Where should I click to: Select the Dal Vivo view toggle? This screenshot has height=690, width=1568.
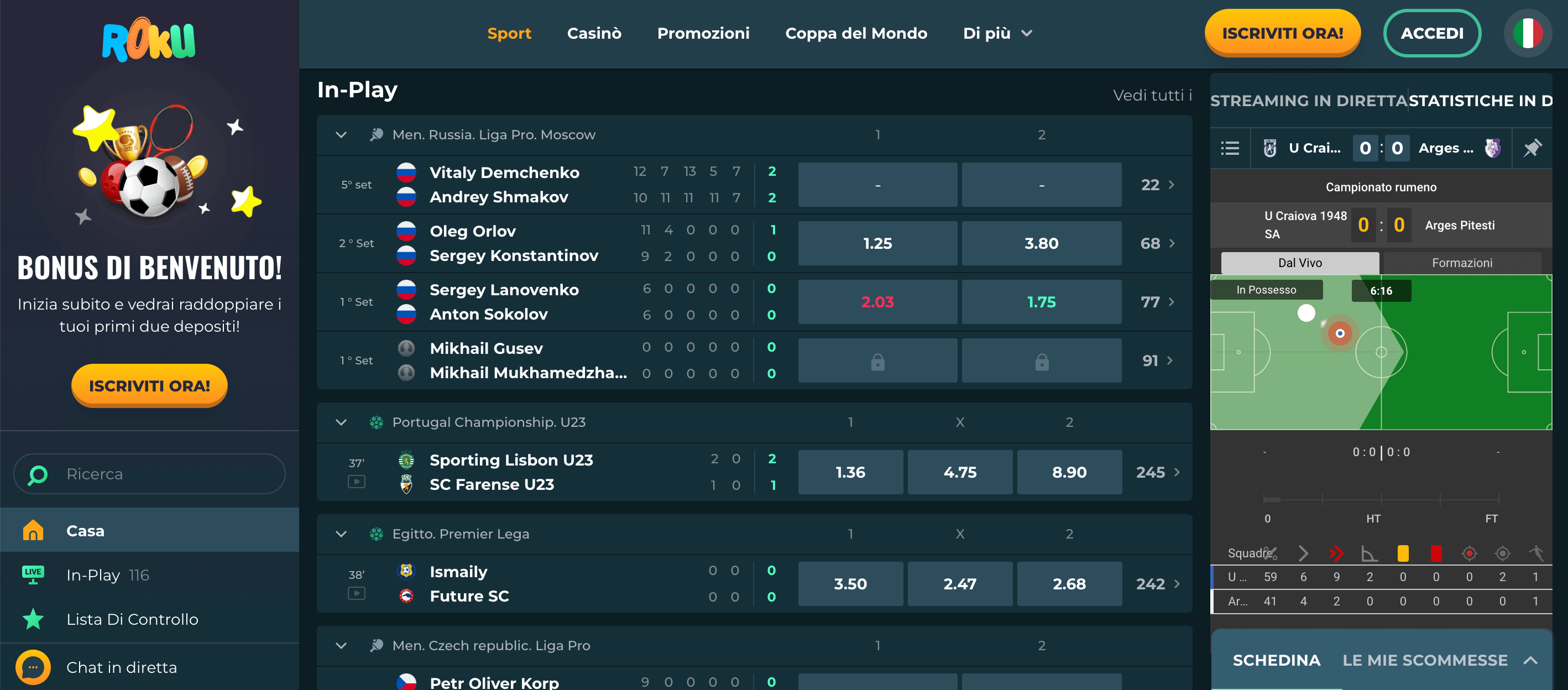1300,262
